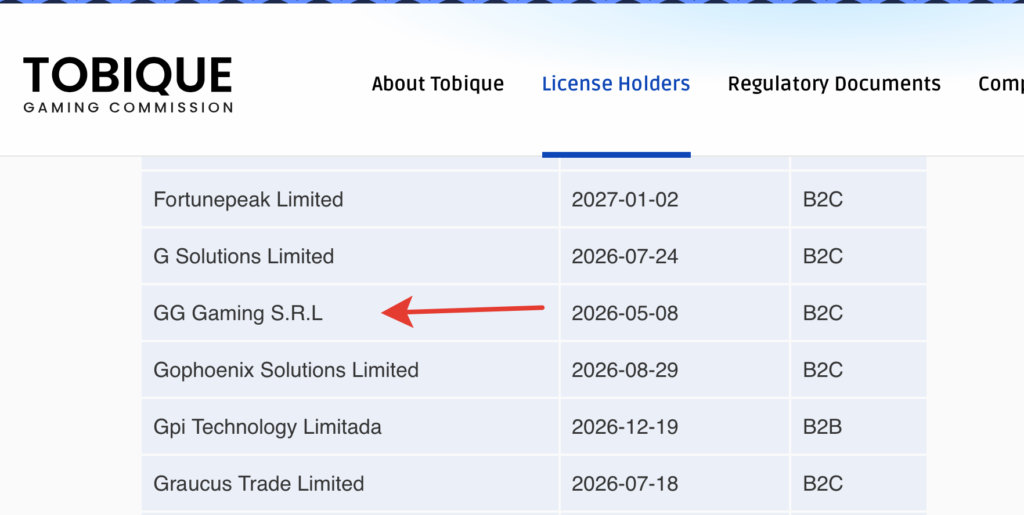
Task: Click the Gpi Technology Limitada name
Action: click(267, 427)
